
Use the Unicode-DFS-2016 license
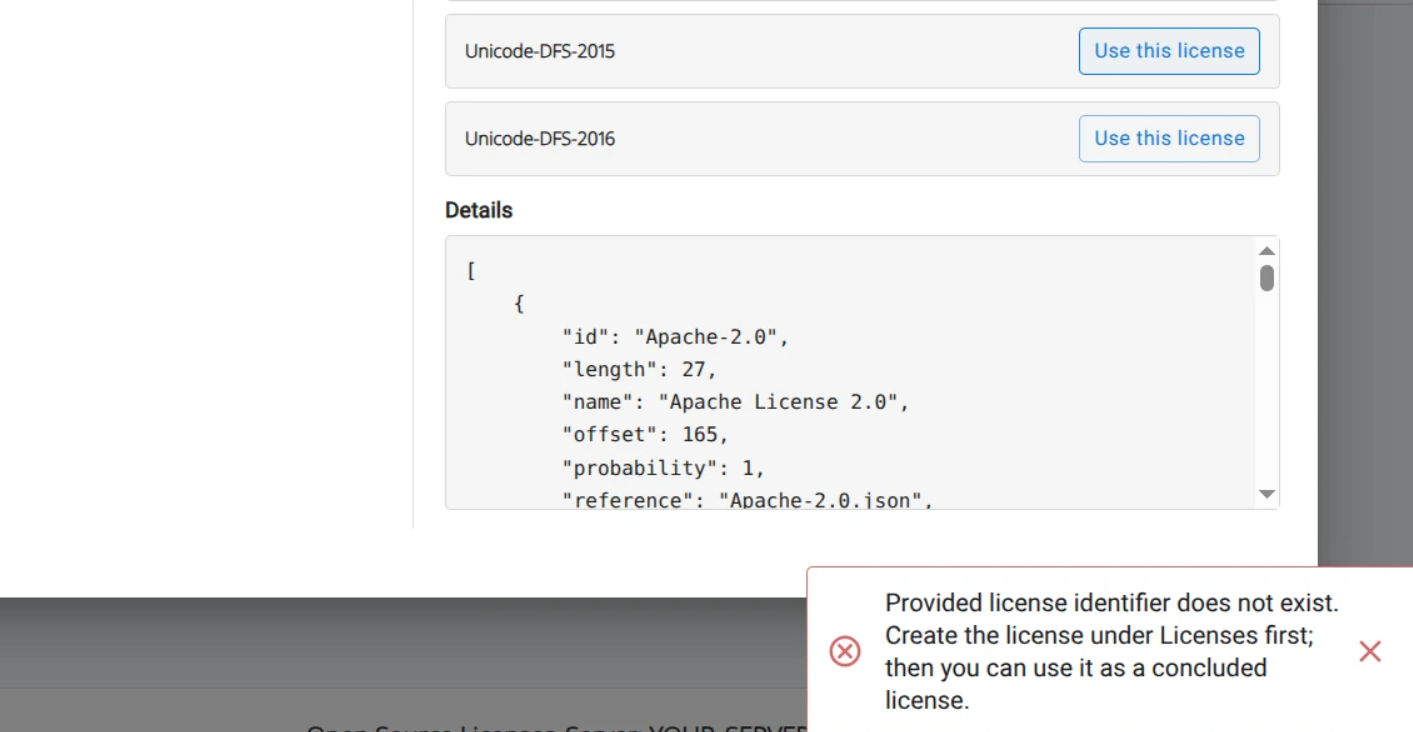(1169, 138)
